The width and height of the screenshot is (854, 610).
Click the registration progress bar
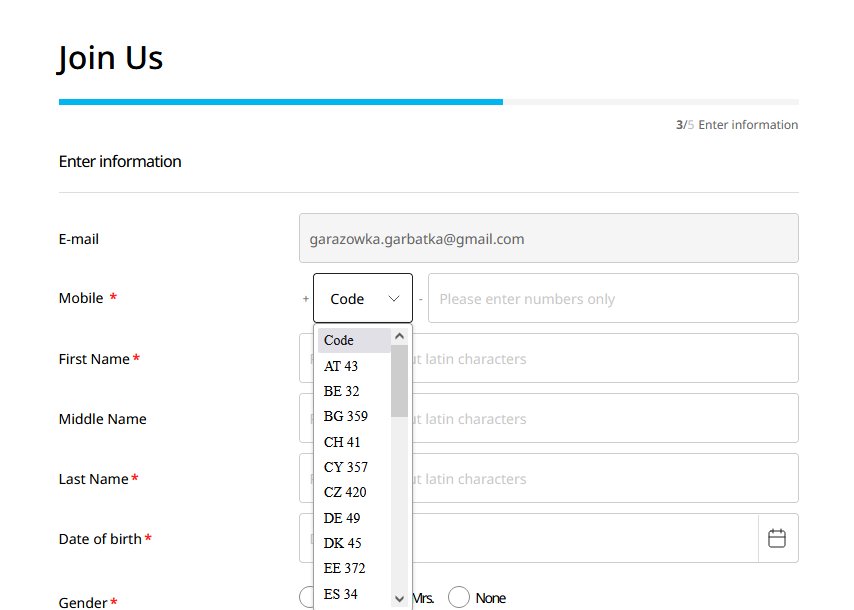click(429, 102)
